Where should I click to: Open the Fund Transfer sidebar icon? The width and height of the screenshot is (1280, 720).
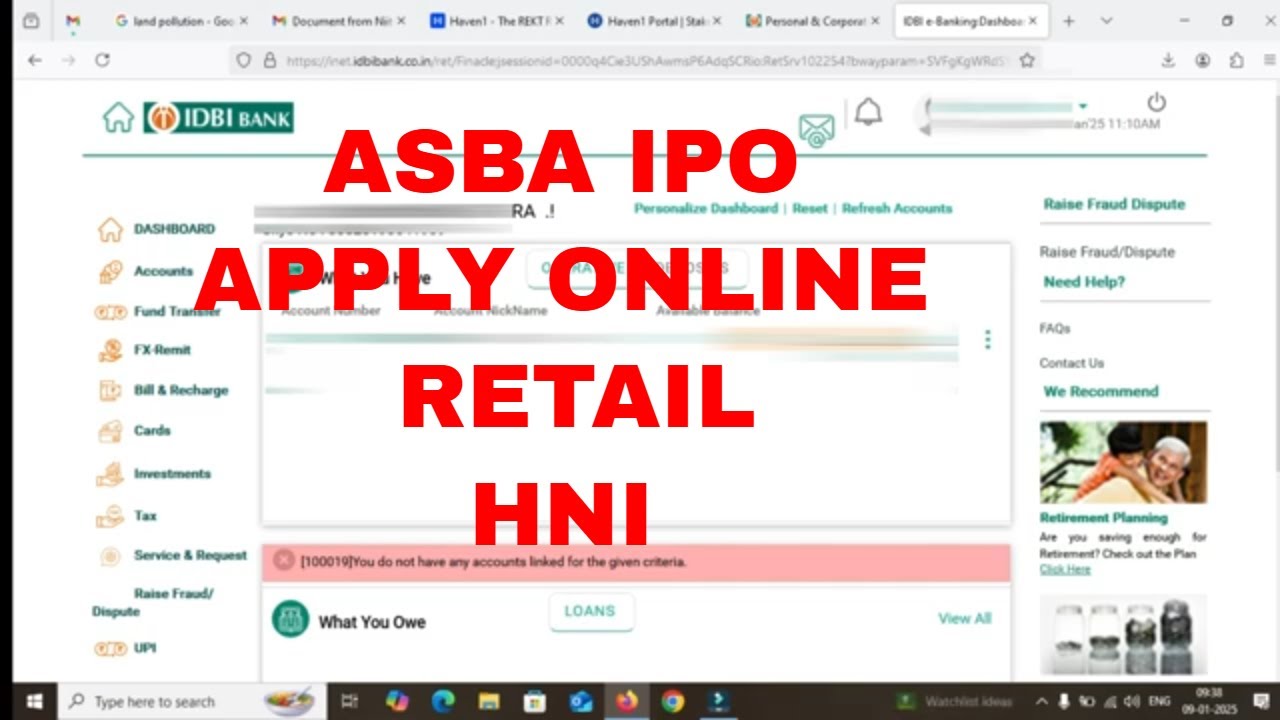pos(110,312)
